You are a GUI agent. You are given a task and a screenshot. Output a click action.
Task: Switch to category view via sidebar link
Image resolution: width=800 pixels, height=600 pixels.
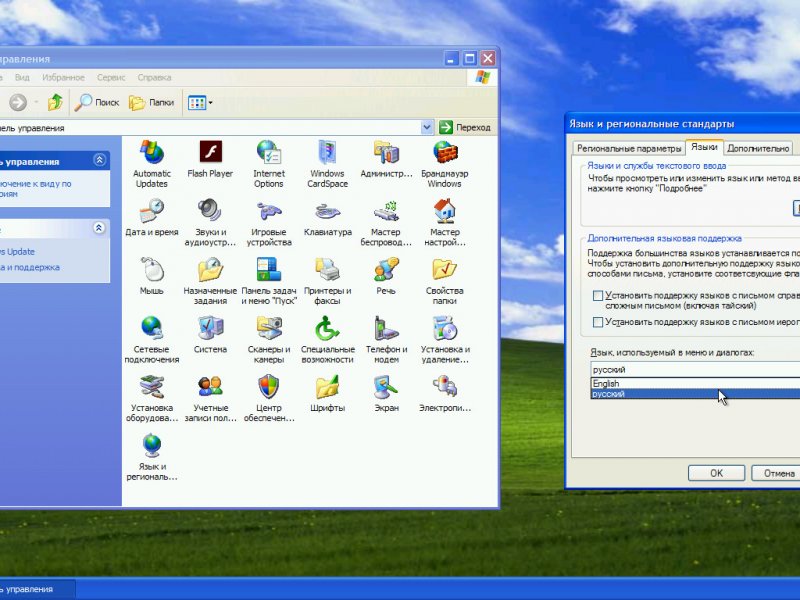coord(35,188)
